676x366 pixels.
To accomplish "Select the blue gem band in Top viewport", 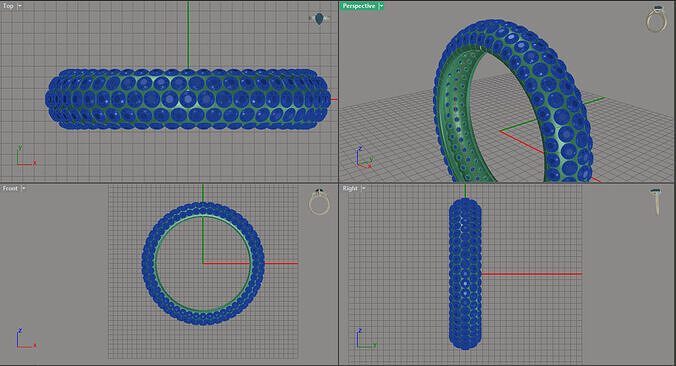I will coord(188,99).
